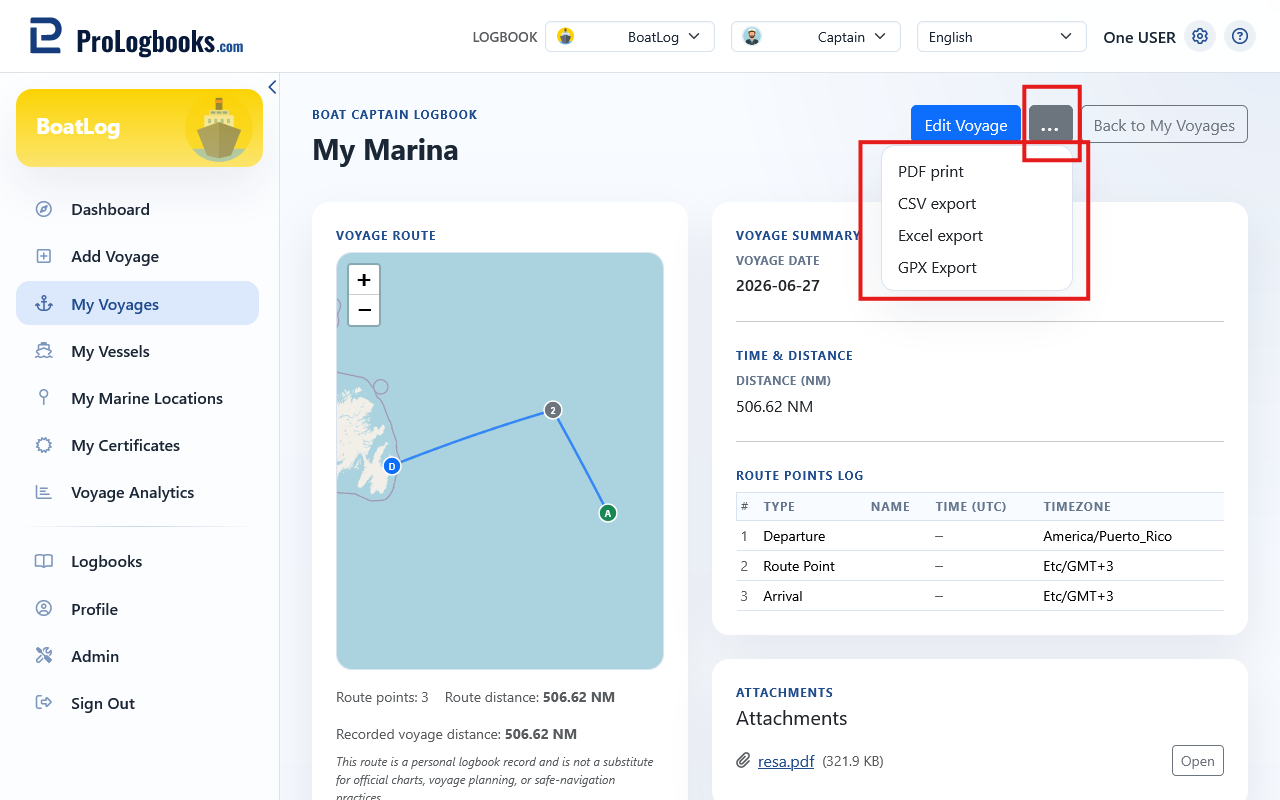Expand the BoatLog logbook dropdown
The width and height of the screenshot is (1280, 800).
coord(630,37)
